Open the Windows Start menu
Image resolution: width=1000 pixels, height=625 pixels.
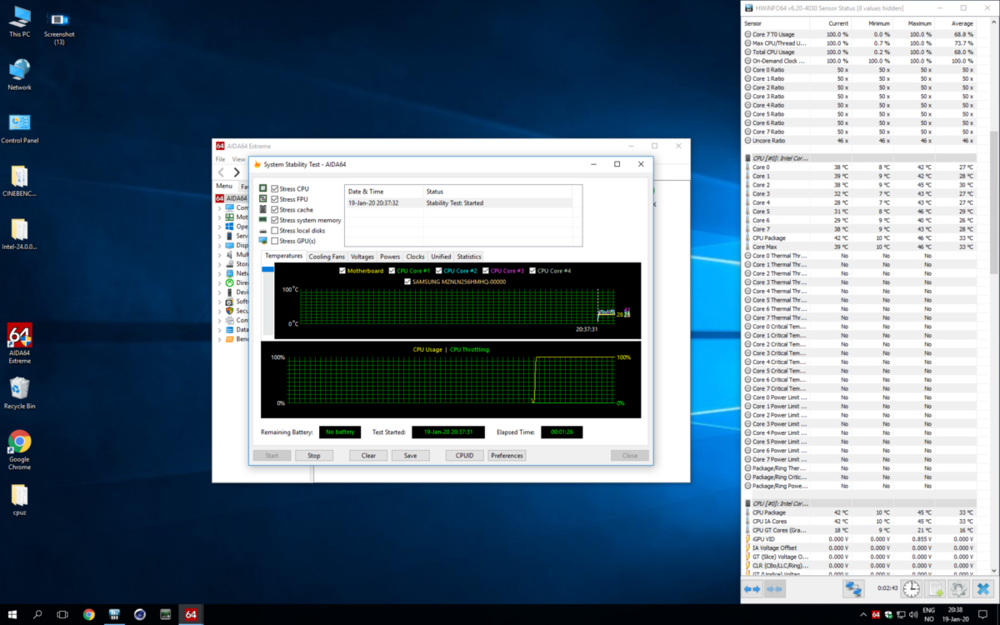click(12, 615)
